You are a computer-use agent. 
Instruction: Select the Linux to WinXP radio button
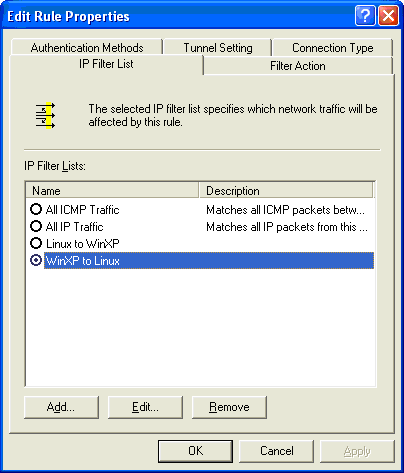pyautogui.click(x=36, y=243)
